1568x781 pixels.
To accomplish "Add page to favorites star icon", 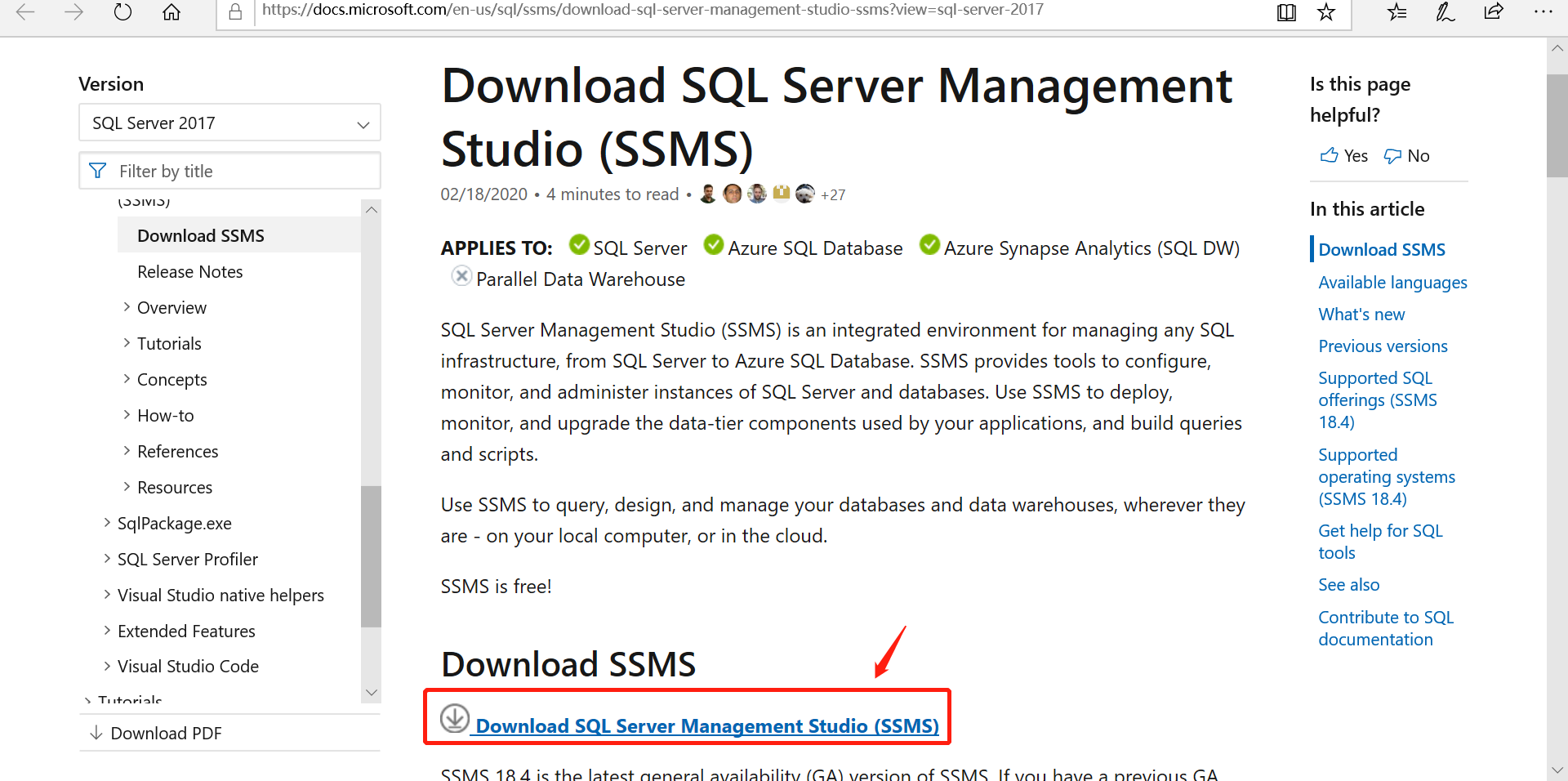I will point(1326,11).
